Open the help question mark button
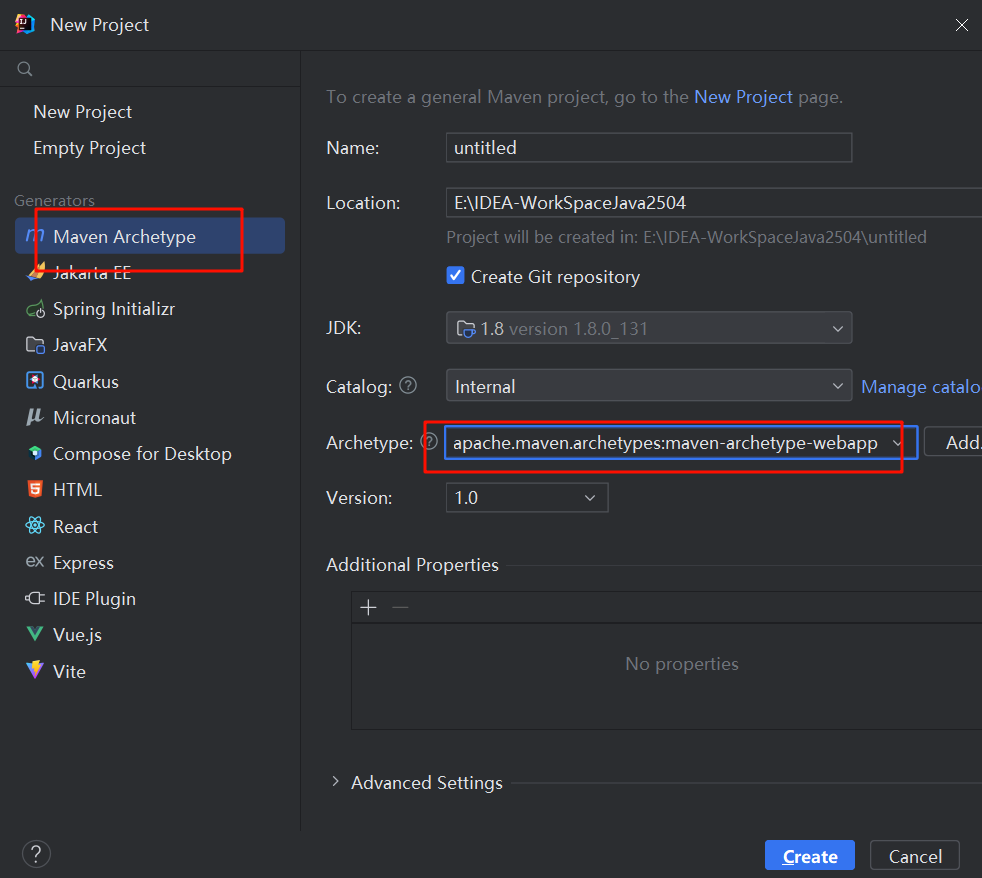The image size is (982, 878). (36, 854)
